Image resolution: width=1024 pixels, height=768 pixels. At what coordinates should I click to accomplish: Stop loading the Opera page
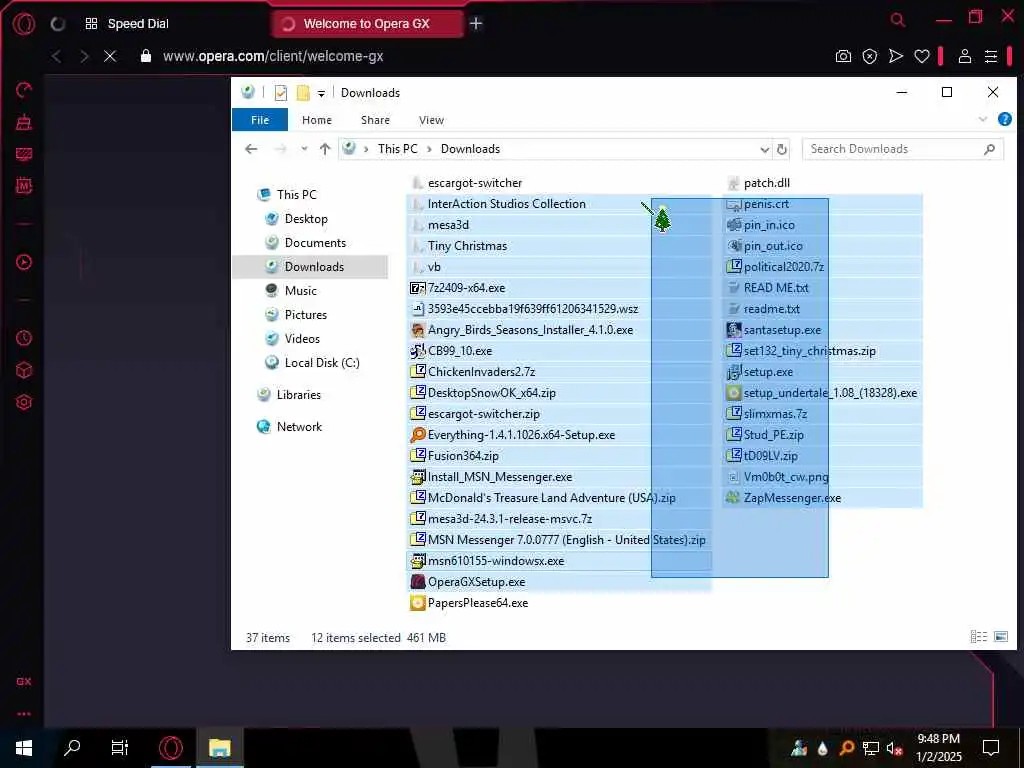[110, 56]
